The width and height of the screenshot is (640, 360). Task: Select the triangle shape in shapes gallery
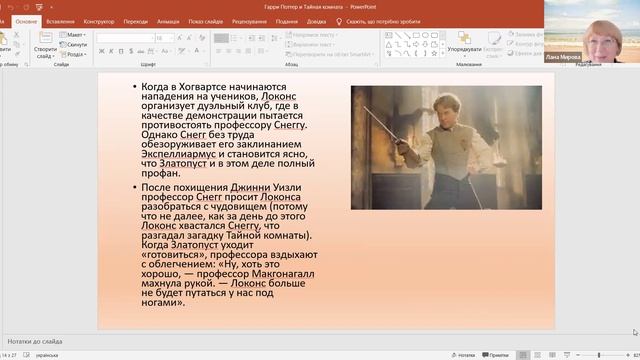tap(389, 44)
